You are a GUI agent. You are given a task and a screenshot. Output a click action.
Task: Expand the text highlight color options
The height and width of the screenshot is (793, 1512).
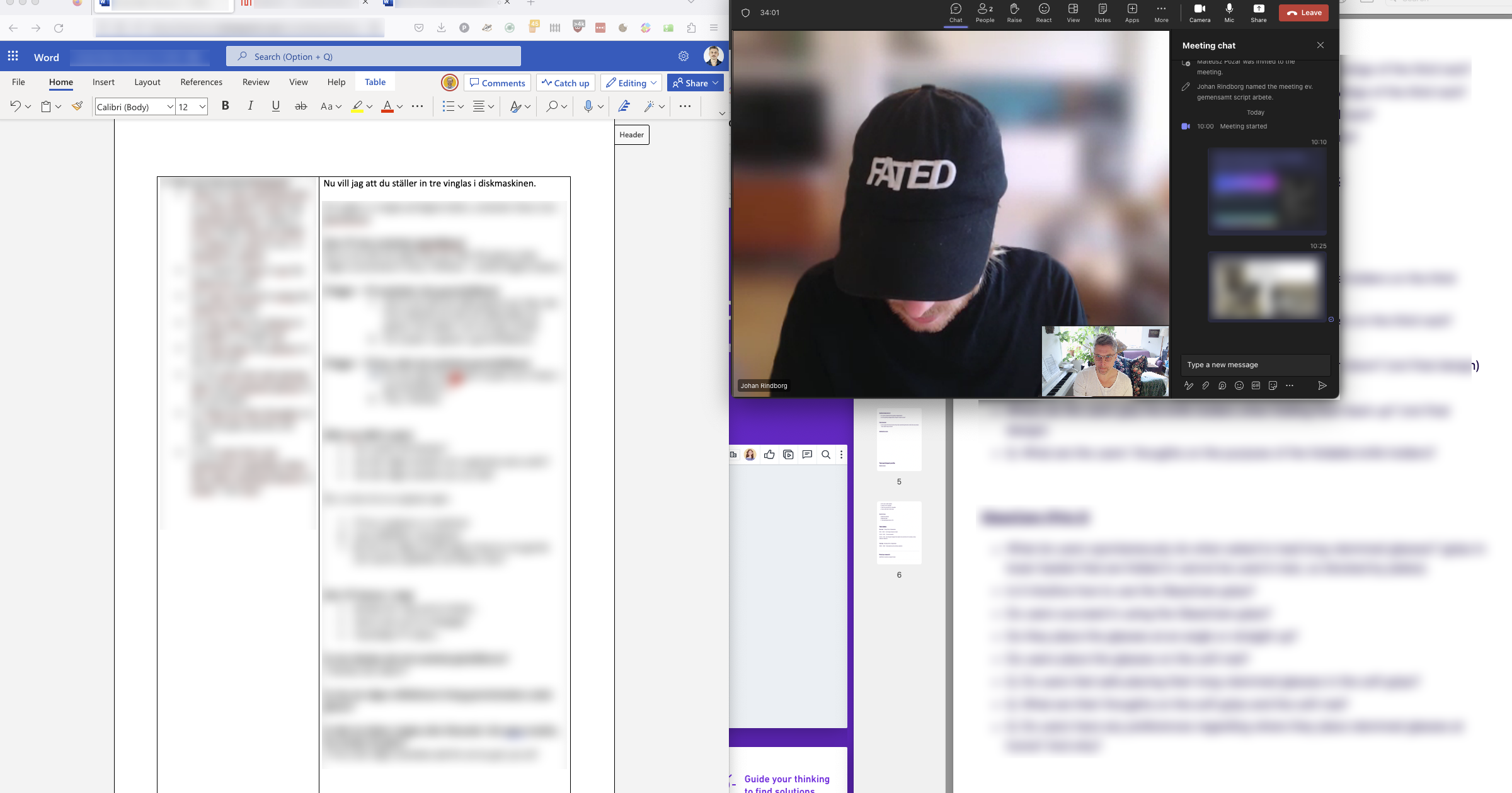coord(369,106)
